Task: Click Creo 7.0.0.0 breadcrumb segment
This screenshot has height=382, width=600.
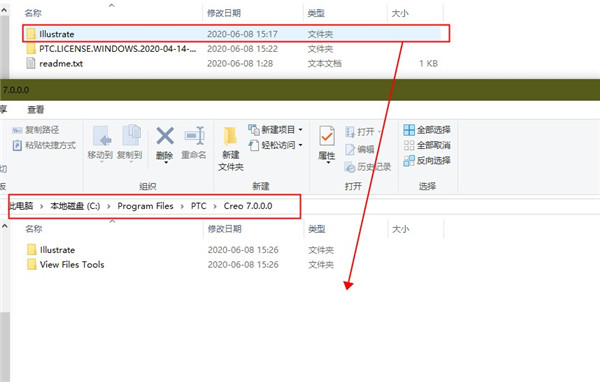Action: [x=248, y=206]
